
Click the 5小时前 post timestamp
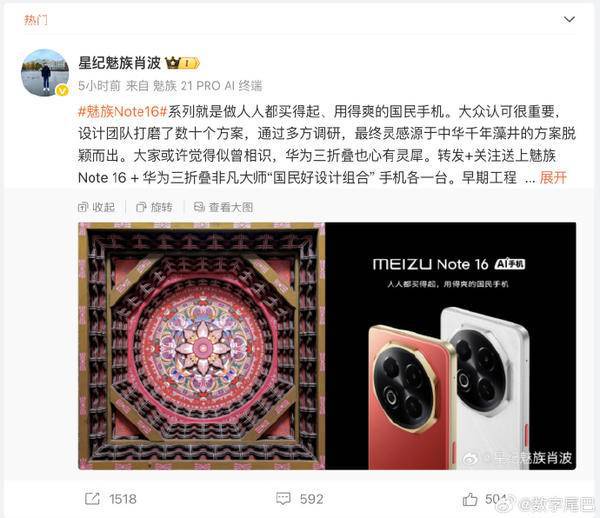tap(99, 86)
